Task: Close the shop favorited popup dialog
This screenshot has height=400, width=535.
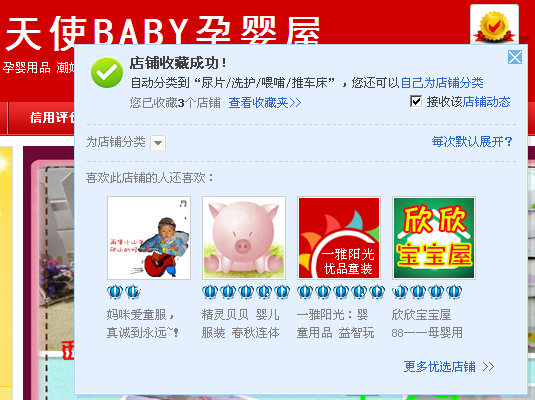Action: pos(515,57)
